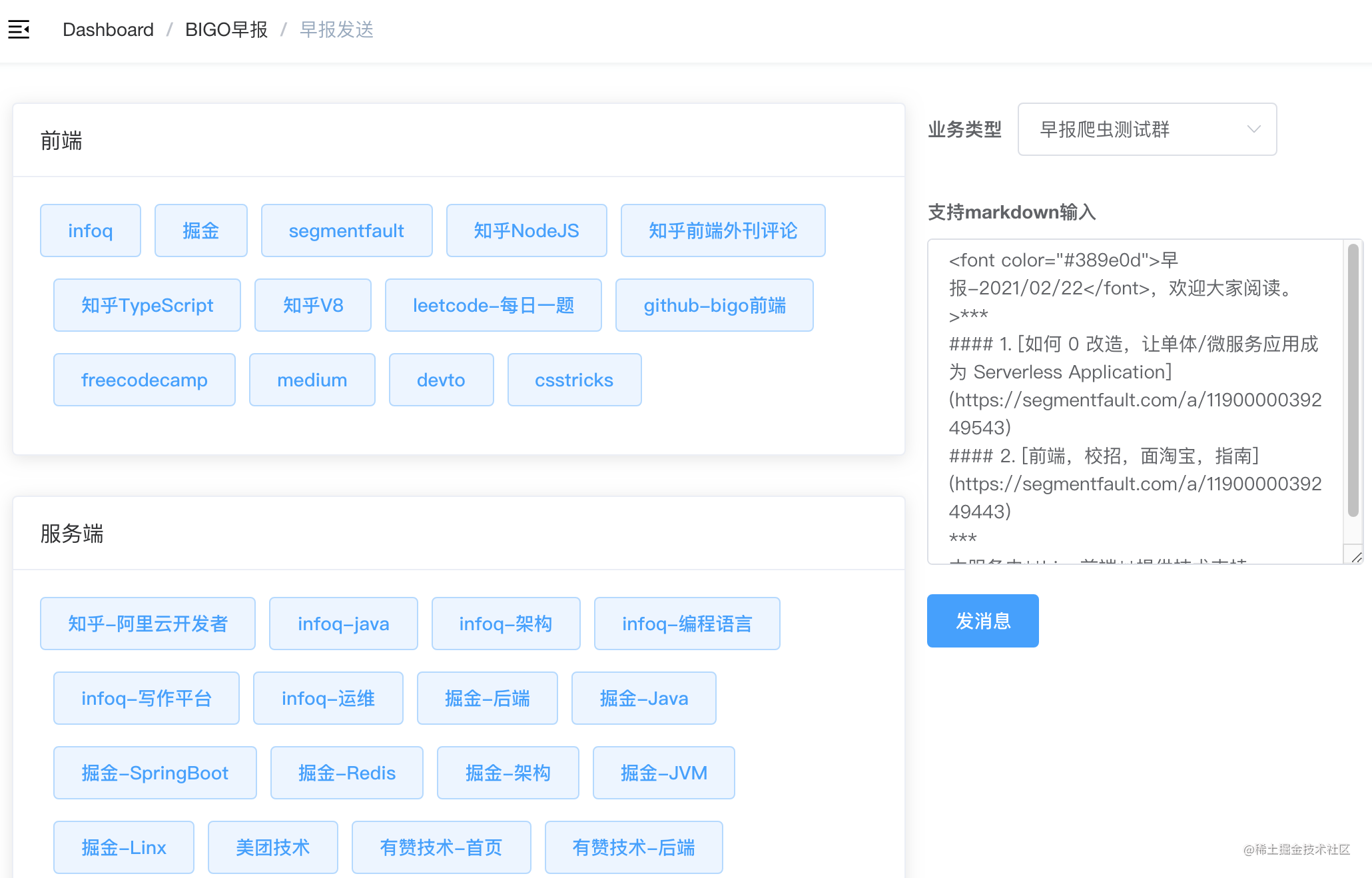Viewport: 1372px width, 878px height.
Task: Toggle the 知乎NodeJS source tag
Action: tap(526, 230)
